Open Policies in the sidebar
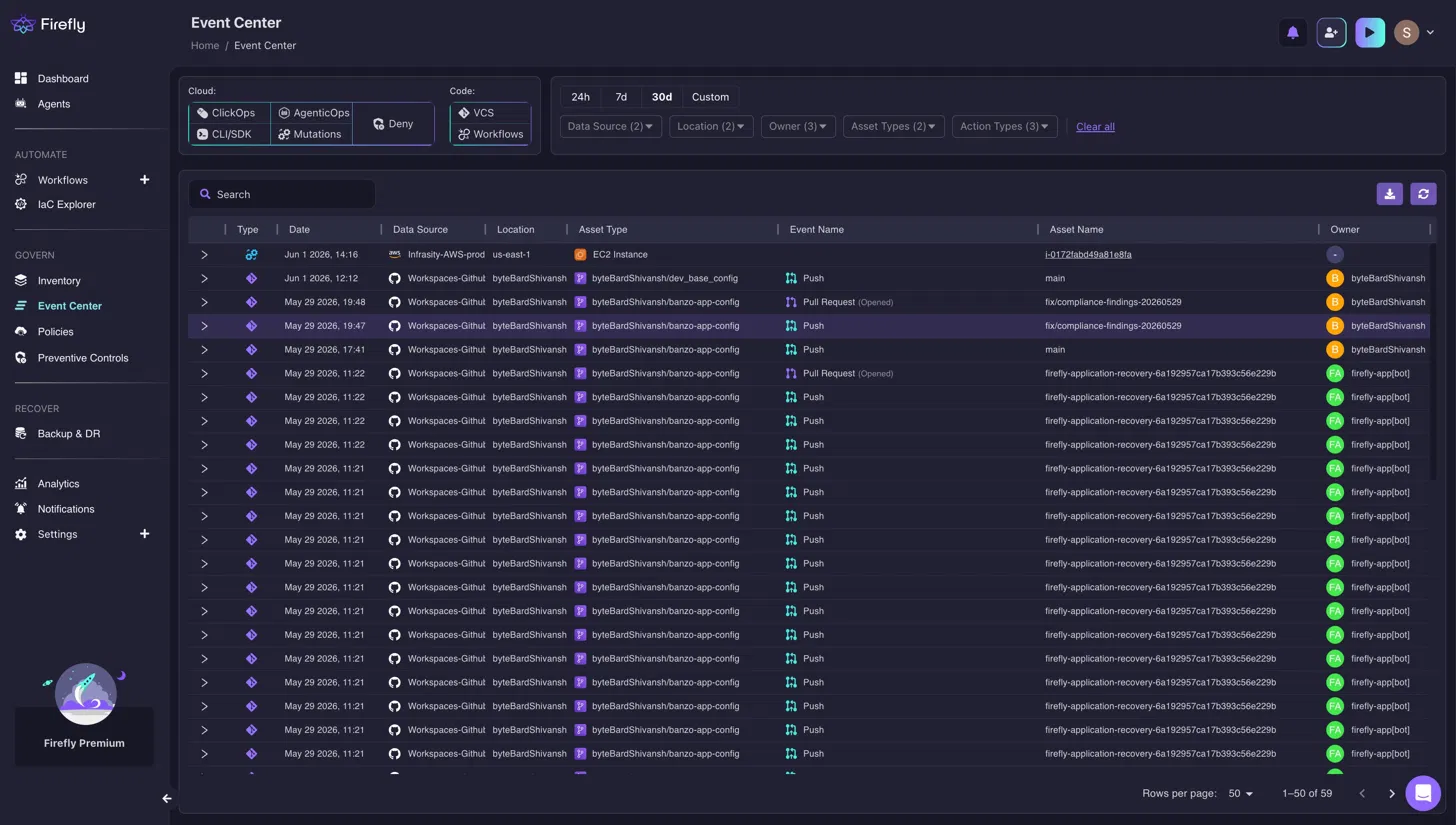Screen dimensions: 1456x825 pyautogui.click(x=55, y=332)
